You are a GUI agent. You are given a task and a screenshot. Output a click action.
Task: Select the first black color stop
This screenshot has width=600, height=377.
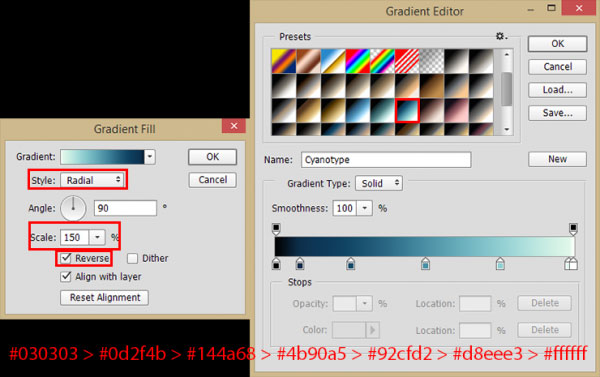tap(276, 264)
